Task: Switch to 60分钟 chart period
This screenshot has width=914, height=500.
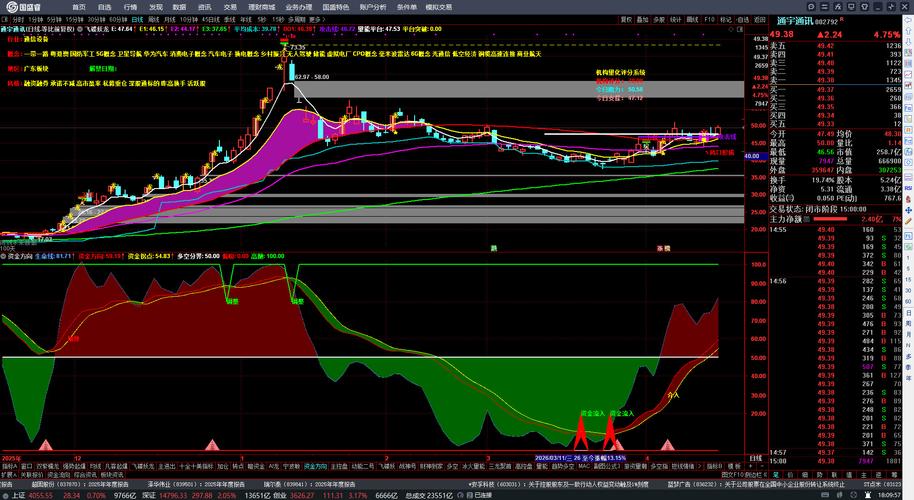Action: tap(118, 19)
